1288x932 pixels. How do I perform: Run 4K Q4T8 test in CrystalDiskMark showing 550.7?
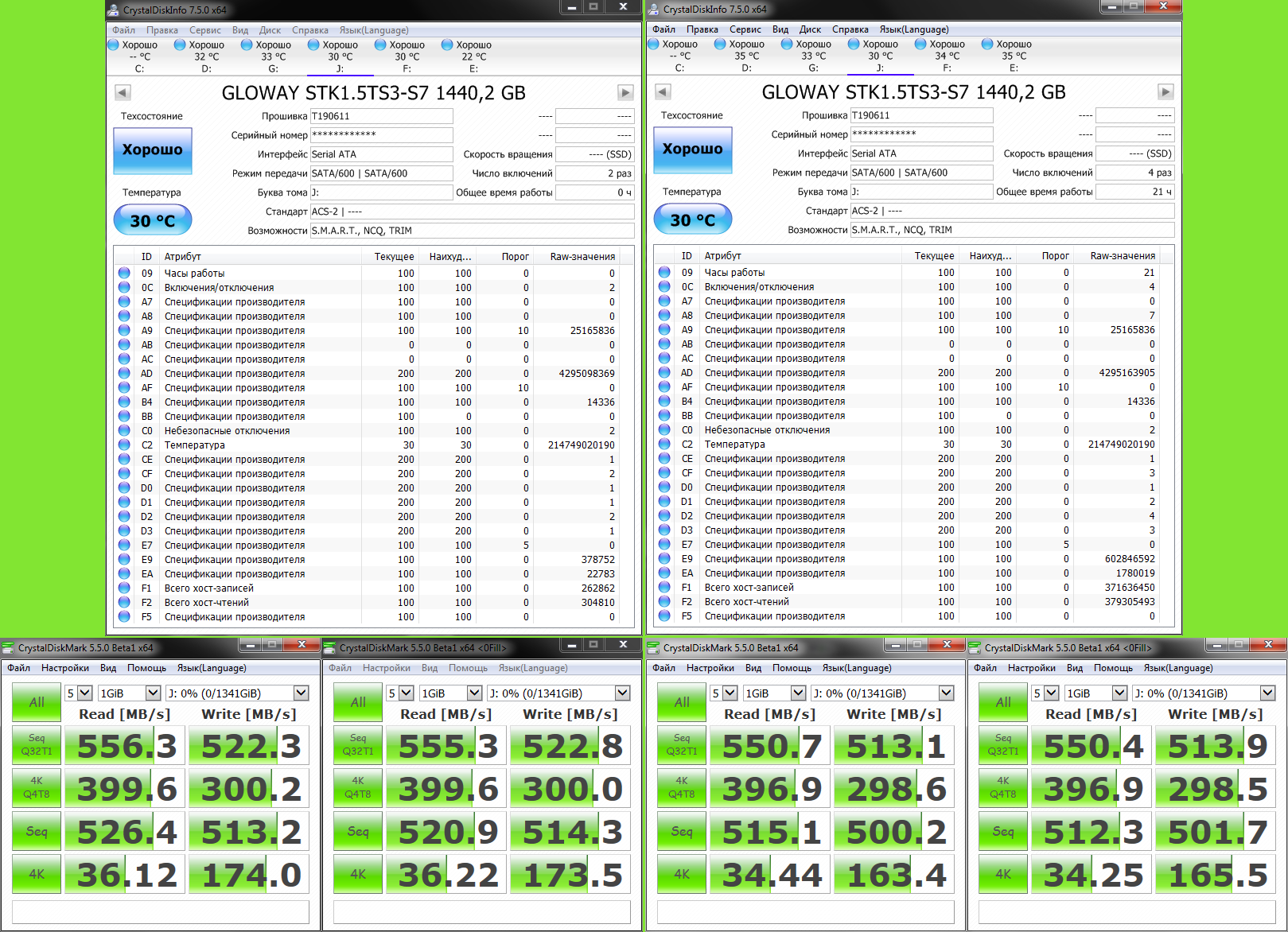coord(682,787)
